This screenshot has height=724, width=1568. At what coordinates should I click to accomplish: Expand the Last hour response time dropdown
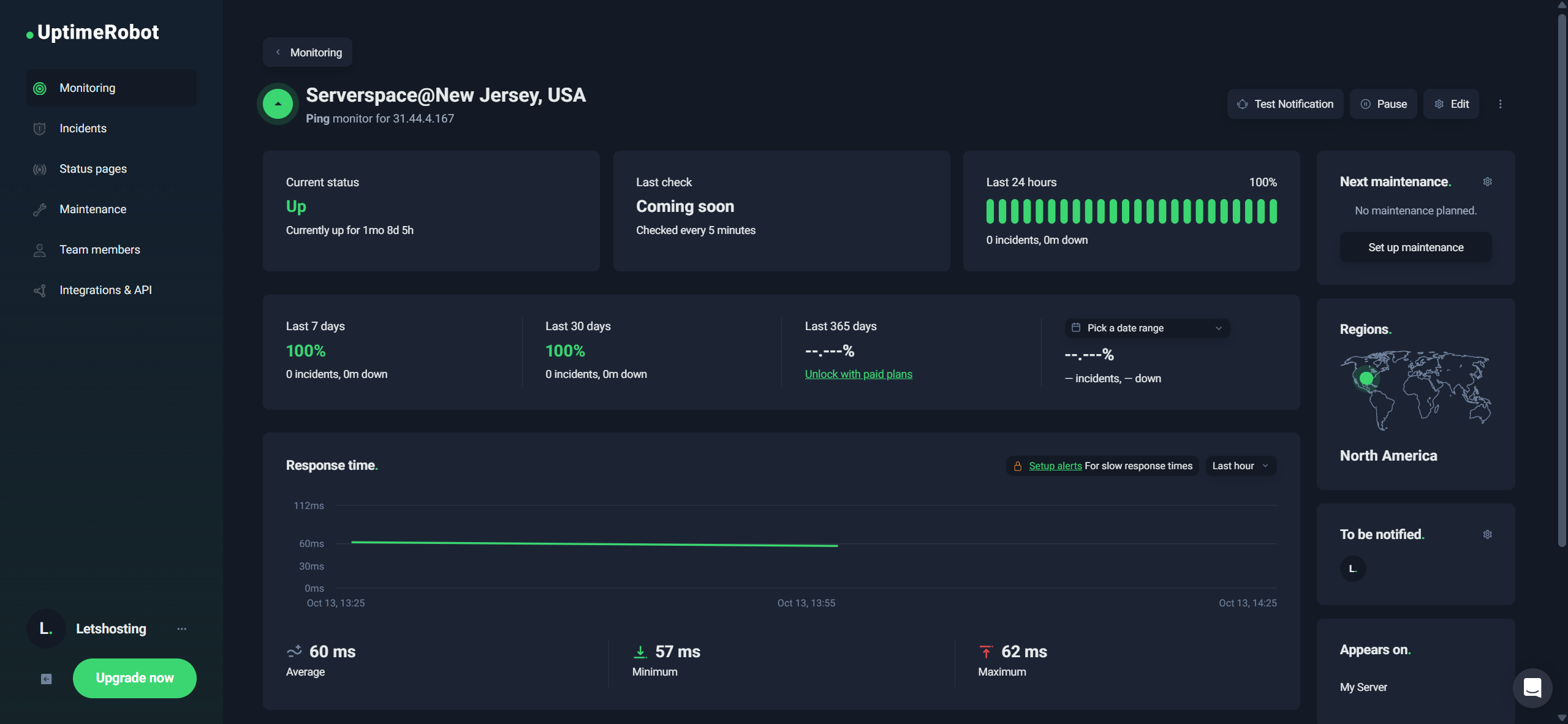click(x=1241, y=466)
